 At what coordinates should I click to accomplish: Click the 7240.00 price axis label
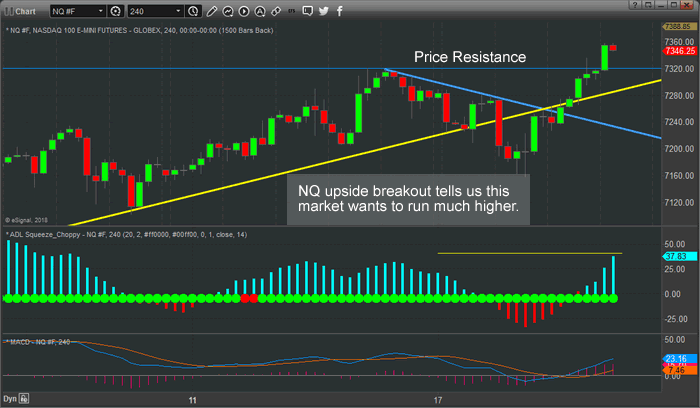click(679, 122)
